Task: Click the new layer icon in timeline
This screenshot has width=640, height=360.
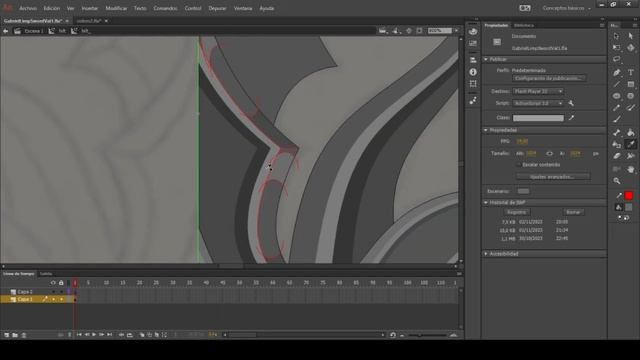Action: [x=6, y=335]
